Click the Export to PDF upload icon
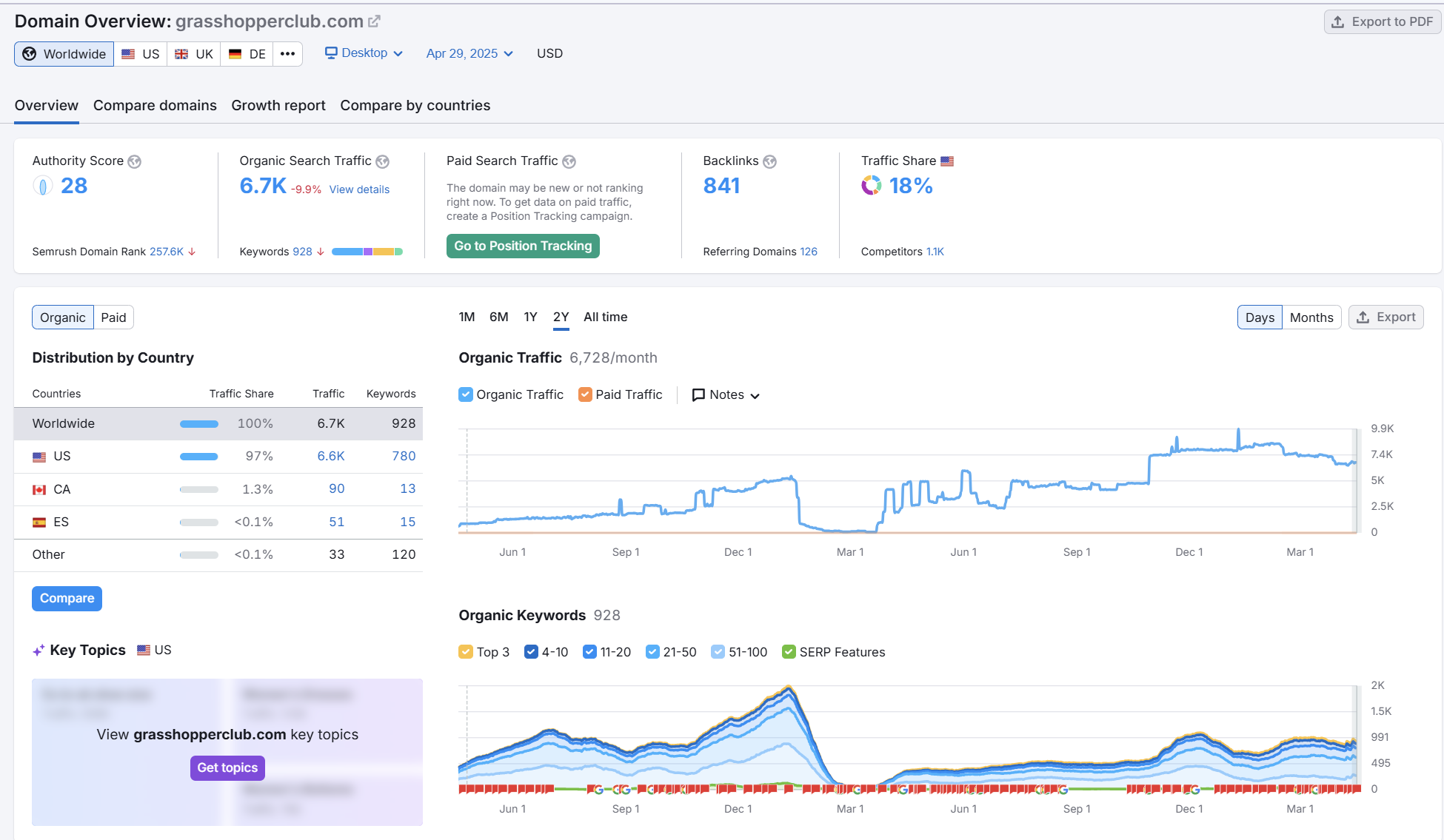Screen dimensions: 1444x840 1337,22
